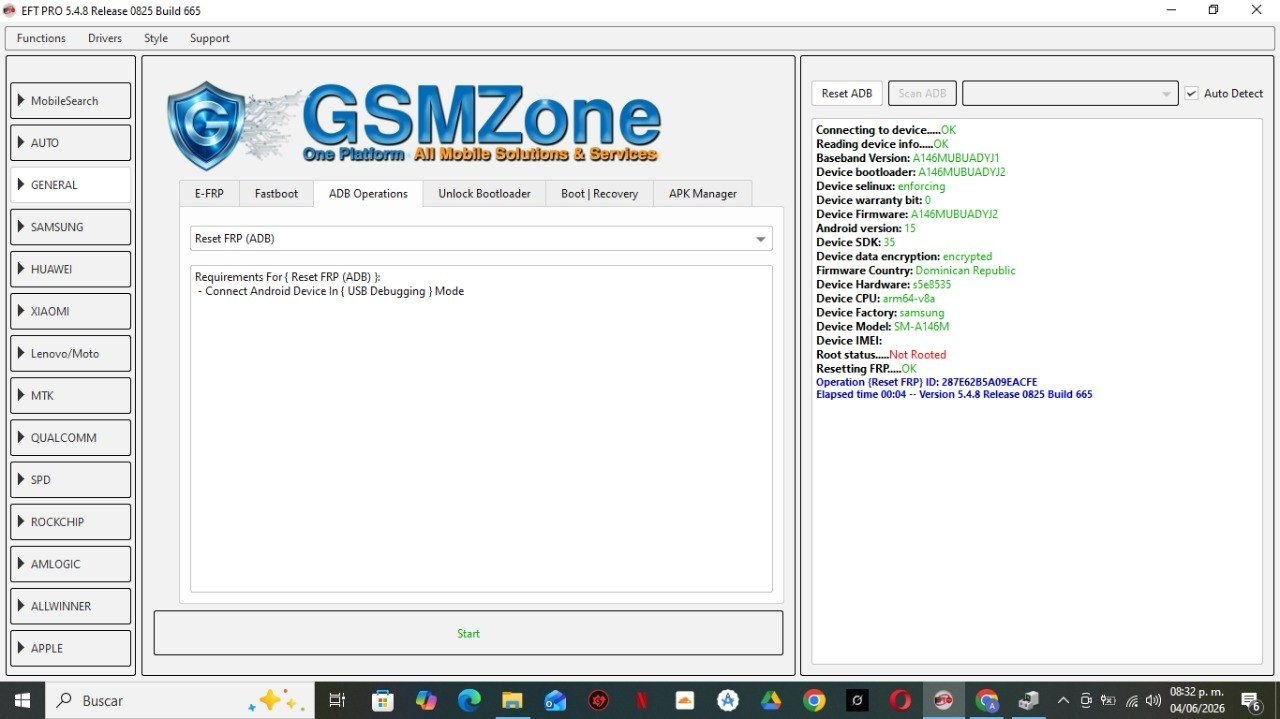Expand the SPD sidebar section
Screen dimensions: 1280x719
71,479
